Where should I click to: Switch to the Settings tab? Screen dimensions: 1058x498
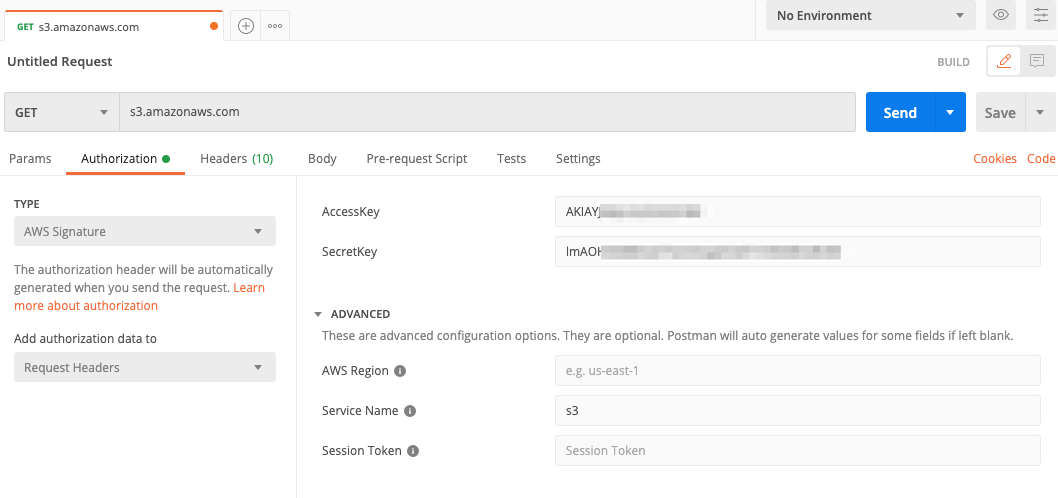tap(578, 159)
